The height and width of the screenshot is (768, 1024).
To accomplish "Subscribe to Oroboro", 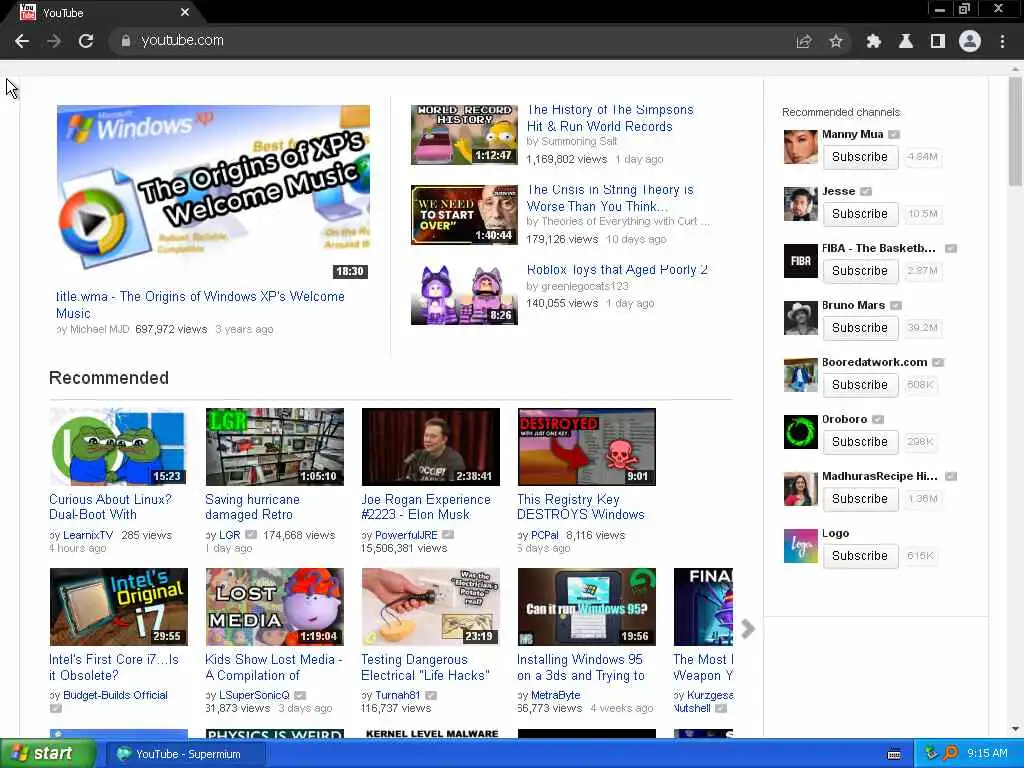I will tap(860, 441).
